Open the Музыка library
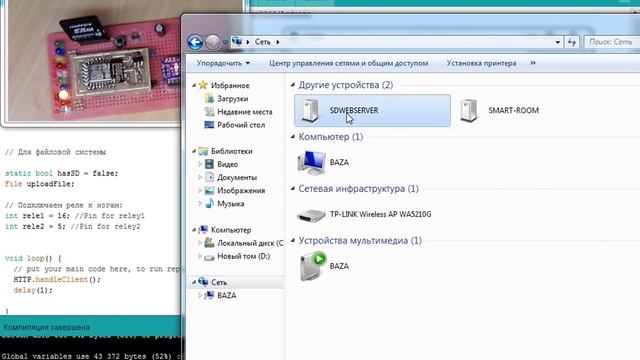 [231, 203]
